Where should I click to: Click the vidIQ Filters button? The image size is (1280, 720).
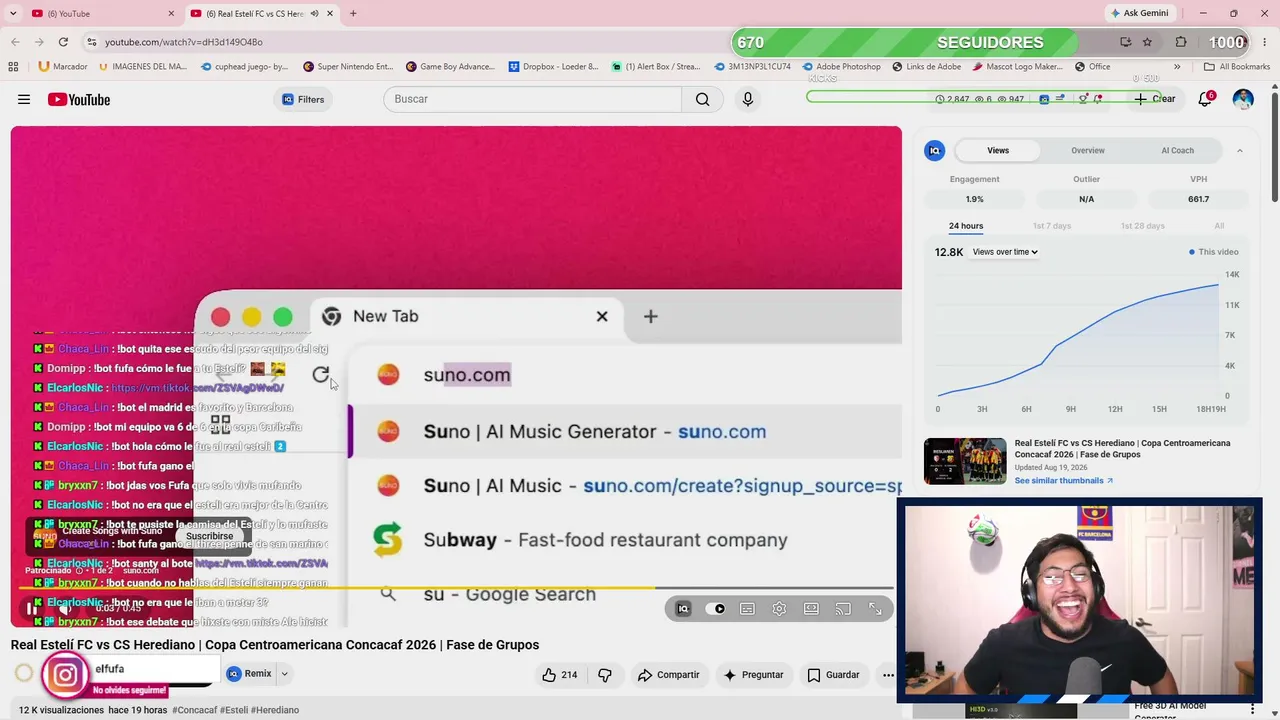pos(303,99)
